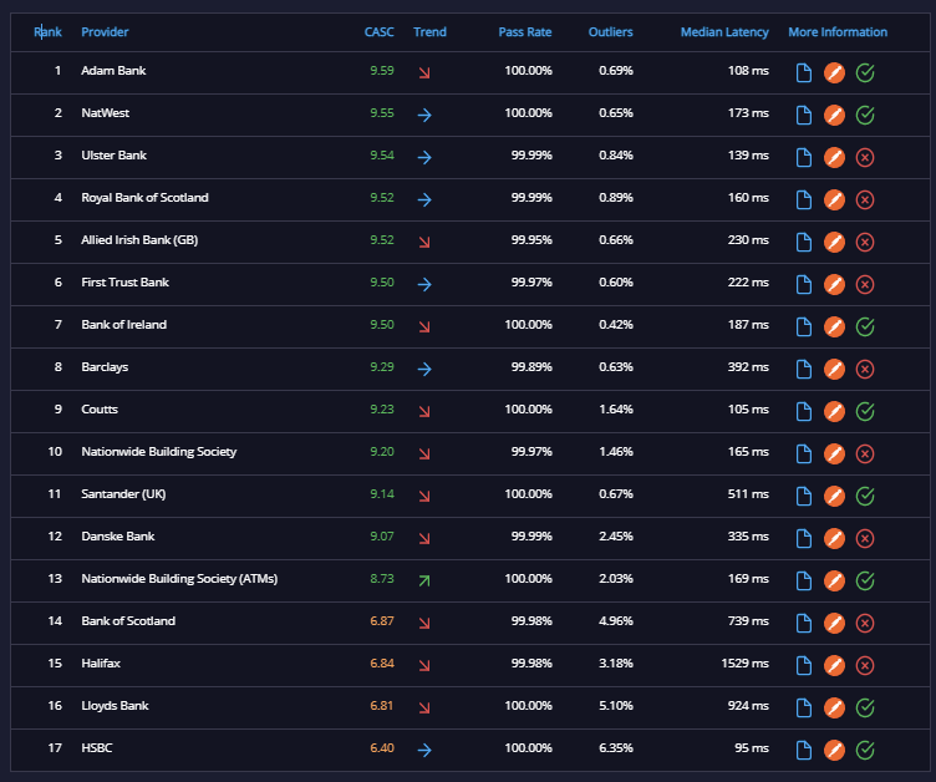Click the upward trend arrow for Nationwide ATMs
Screen dimensions: 936x782
(424, 580)
